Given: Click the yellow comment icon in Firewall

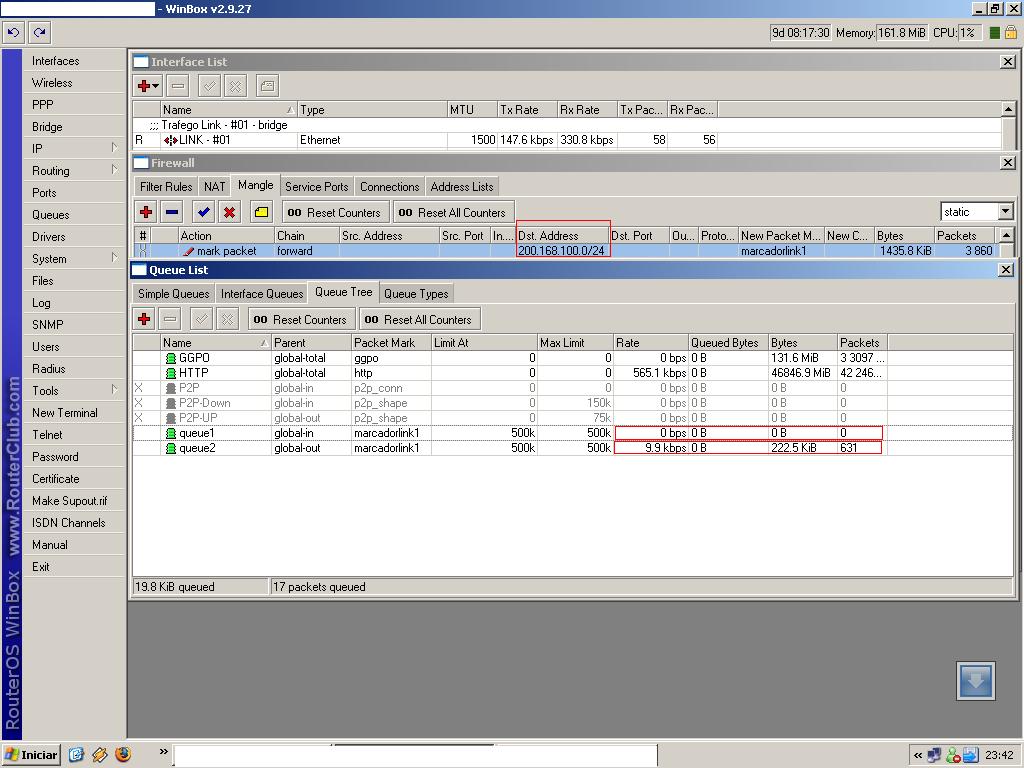Looking at the screenshot, I should [261, 212].
